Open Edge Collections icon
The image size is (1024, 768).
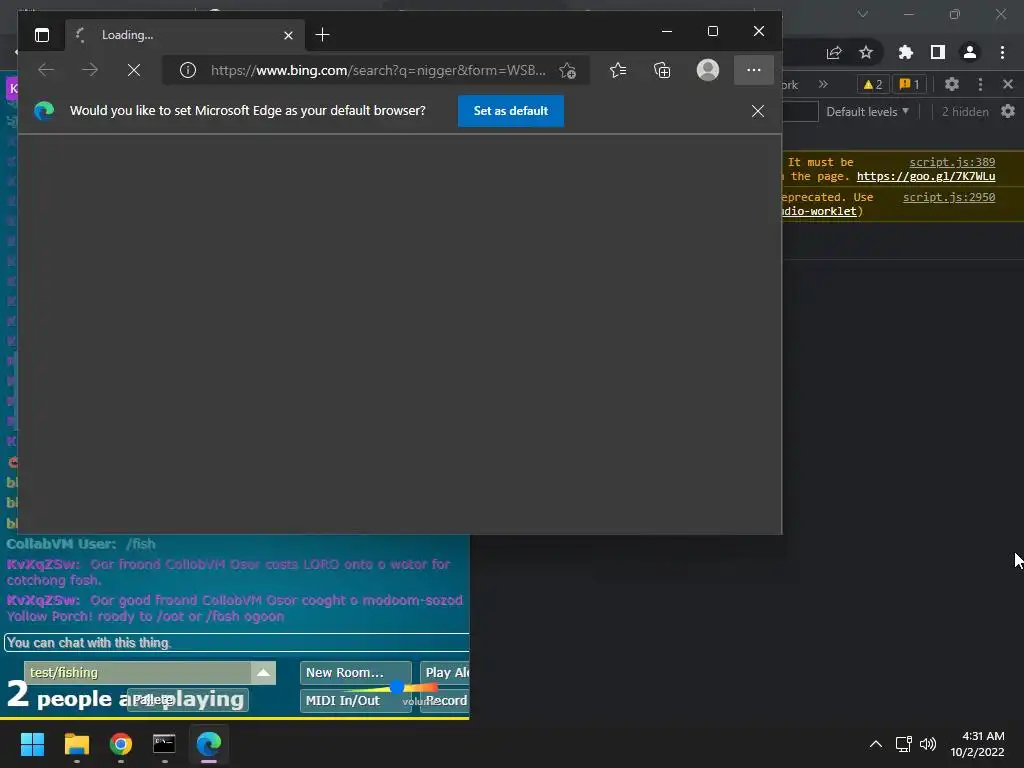[662, 70]
